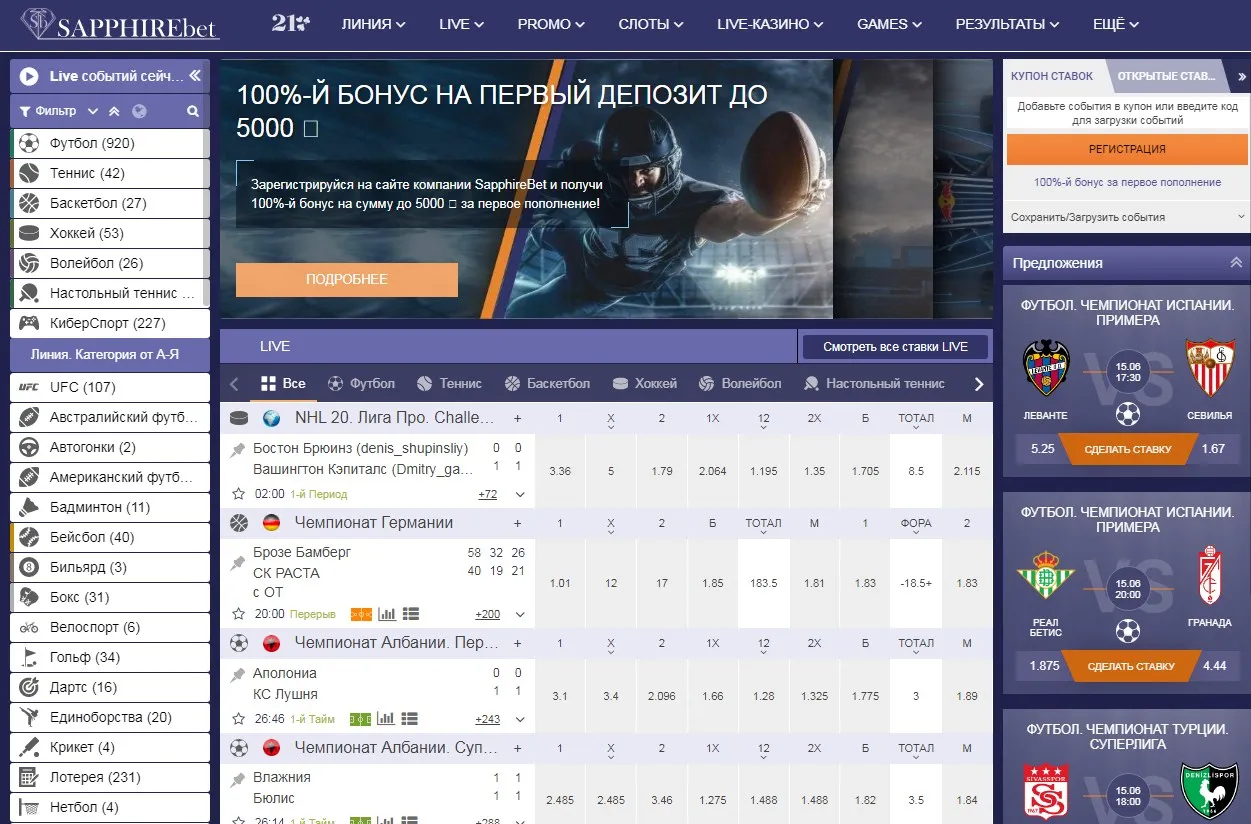The image size is (1251, 824).
Task: Click the РЕГИСТРАЦИЯ button
Action: click(1127, 149)
